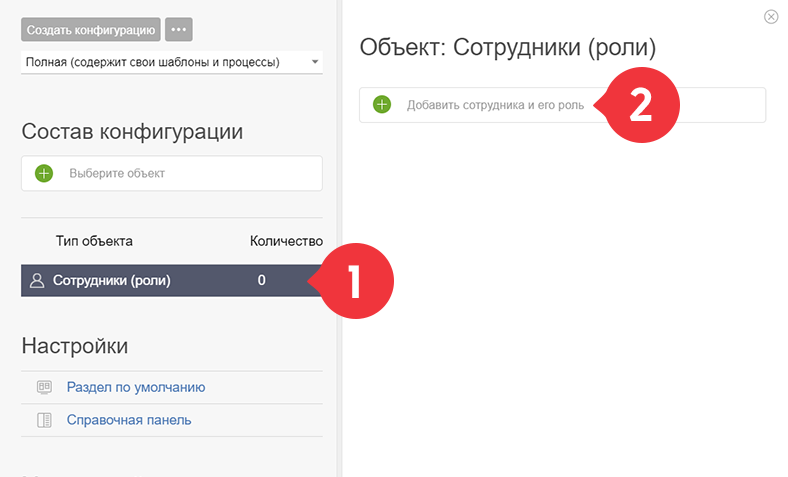Click the Раздел по умолчанию section icon

coord(44,388)
